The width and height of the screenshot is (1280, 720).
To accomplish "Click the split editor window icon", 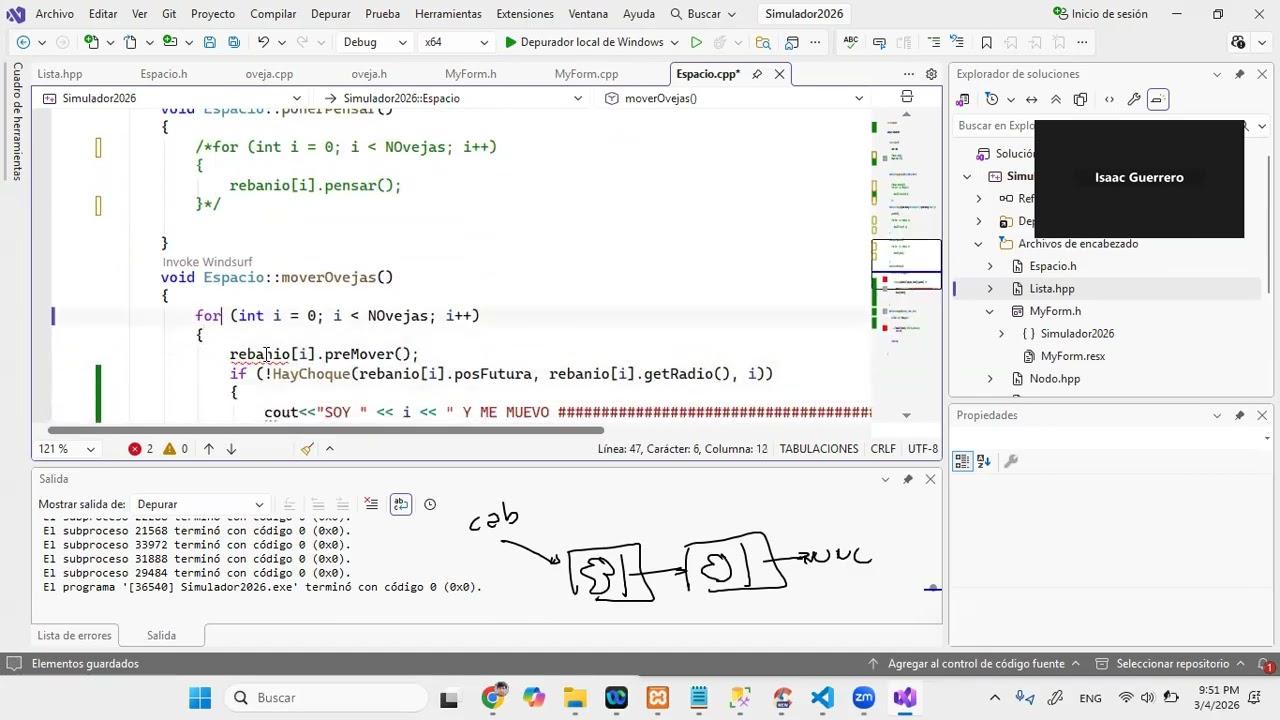I will pos(907,97).
